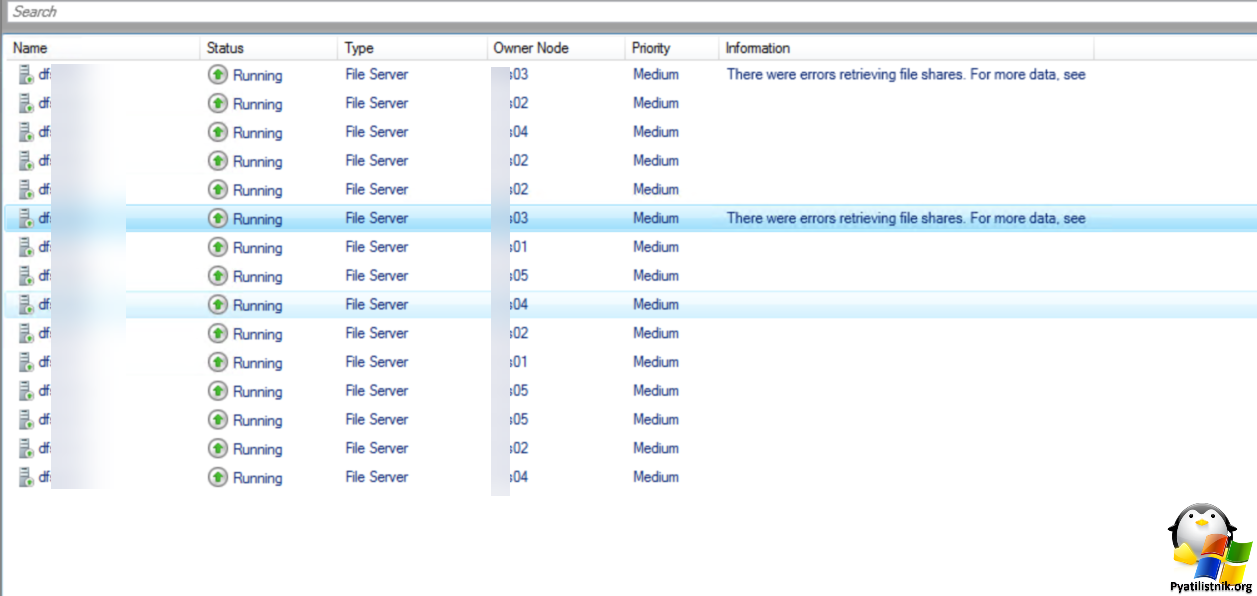
Task: Click the file server role icon in the top row
Action: click(26, 74)
